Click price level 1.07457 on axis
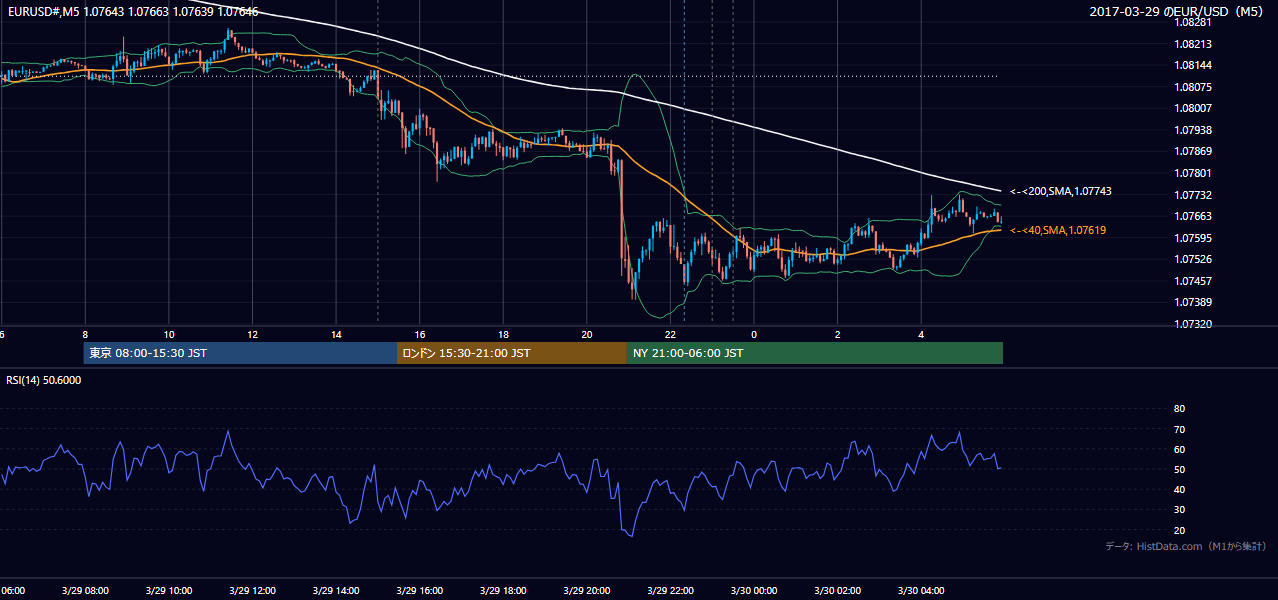1278x600 pixels. tap(1193, 281)
